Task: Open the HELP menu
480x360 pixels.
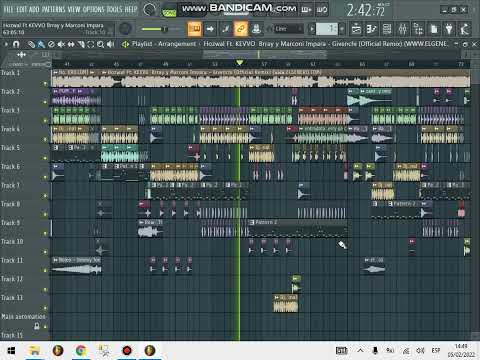Action: coord(131,9)
